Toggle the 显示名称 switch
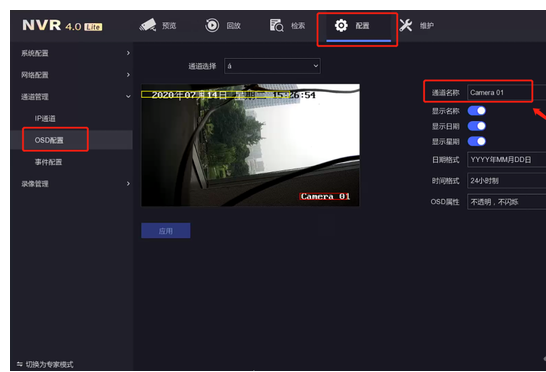This screenshot has height=372, width=546. click(x=477, y=111)
